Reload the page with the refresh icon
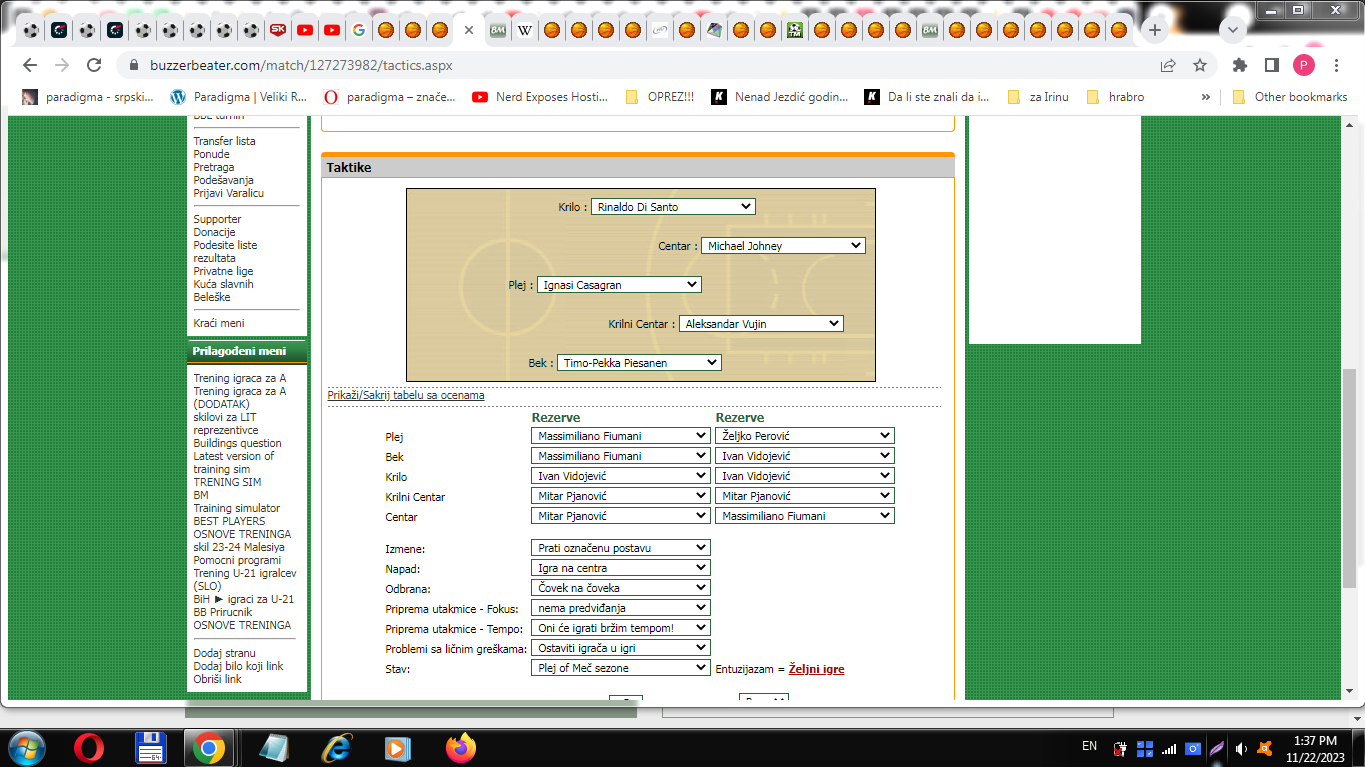The height and width of the screenshot is (767, 1365). (x=94, y=65)
